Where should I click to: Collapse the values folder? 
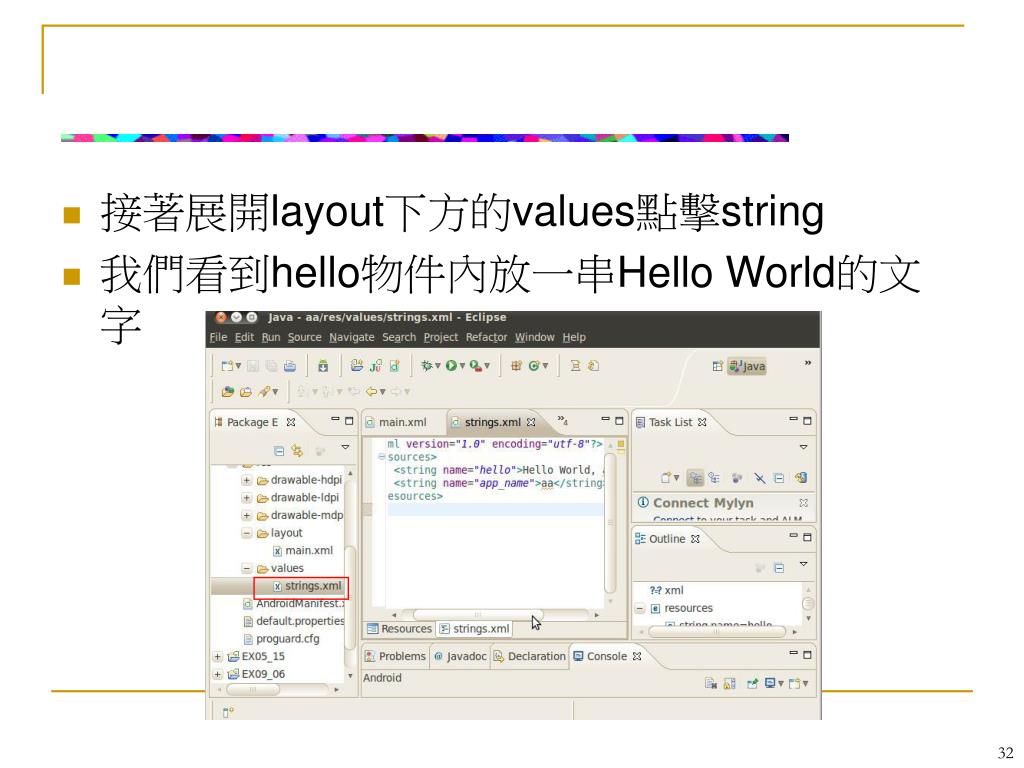(247, 568)
